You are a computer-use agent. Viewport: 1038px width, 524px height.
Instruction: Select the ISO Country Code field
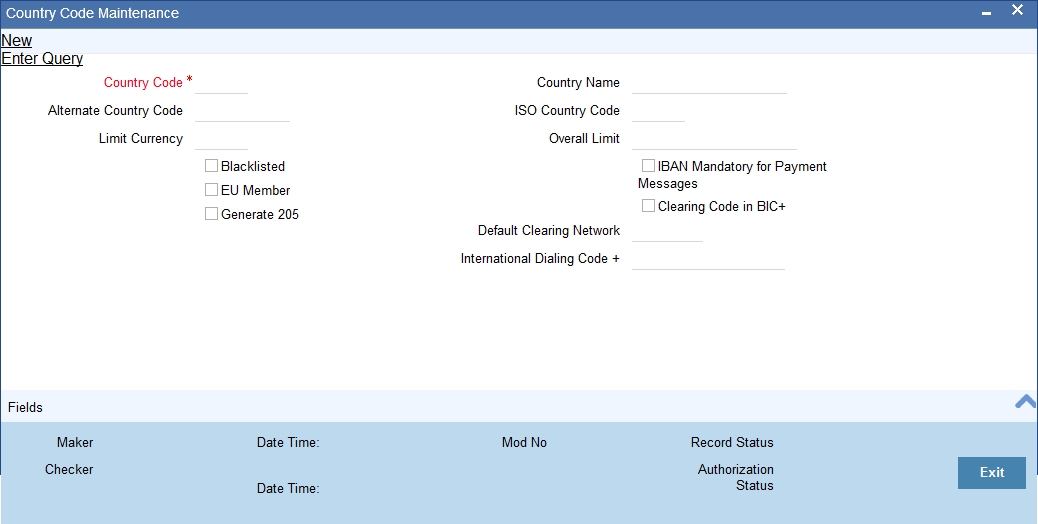pyautogui.click(x=658, y=110)
